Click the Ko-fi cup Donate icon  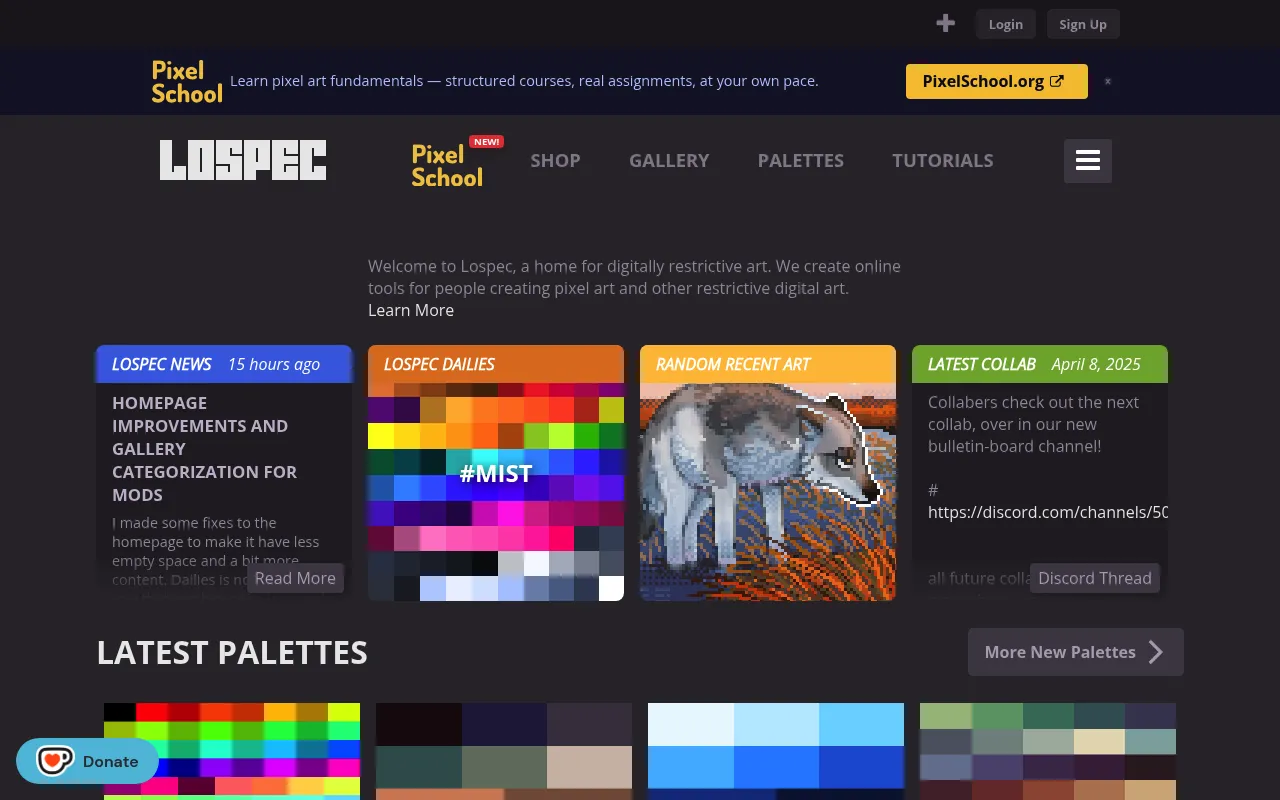click(x=55, y=761)
